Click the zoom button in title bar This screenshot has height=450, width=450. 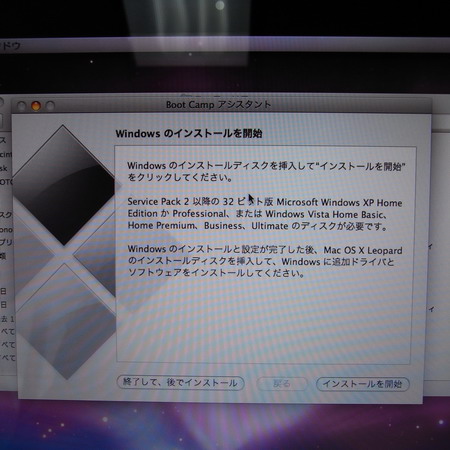[50, 106]
